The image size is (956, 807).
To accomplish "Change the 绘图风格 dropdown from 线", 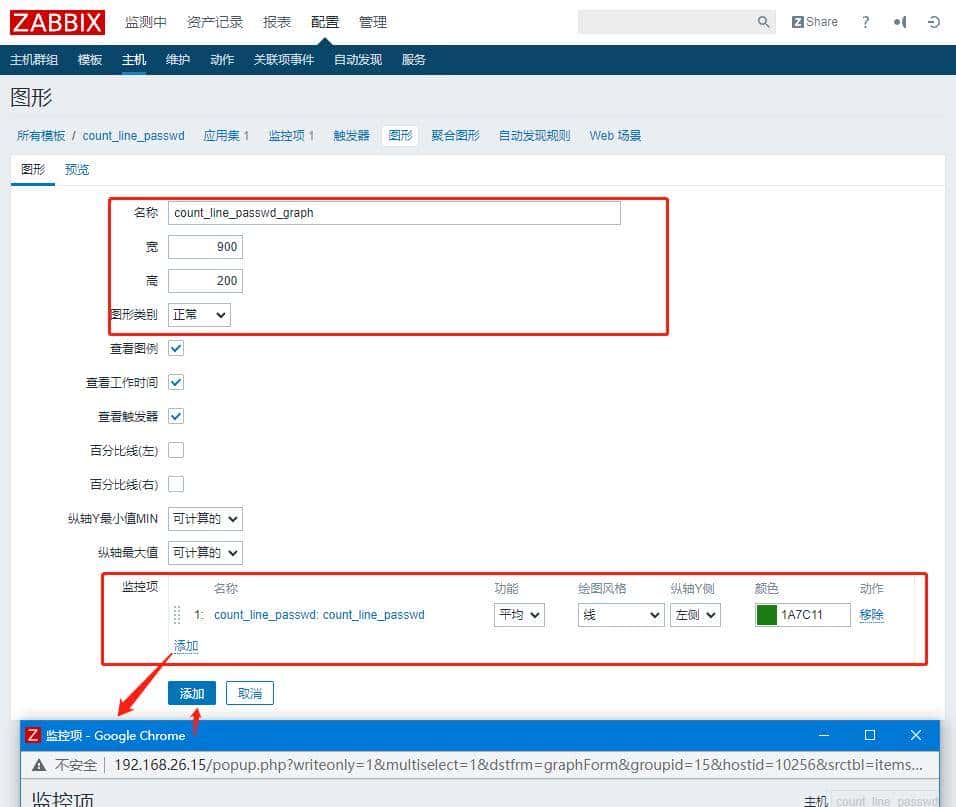I will 620,614.
